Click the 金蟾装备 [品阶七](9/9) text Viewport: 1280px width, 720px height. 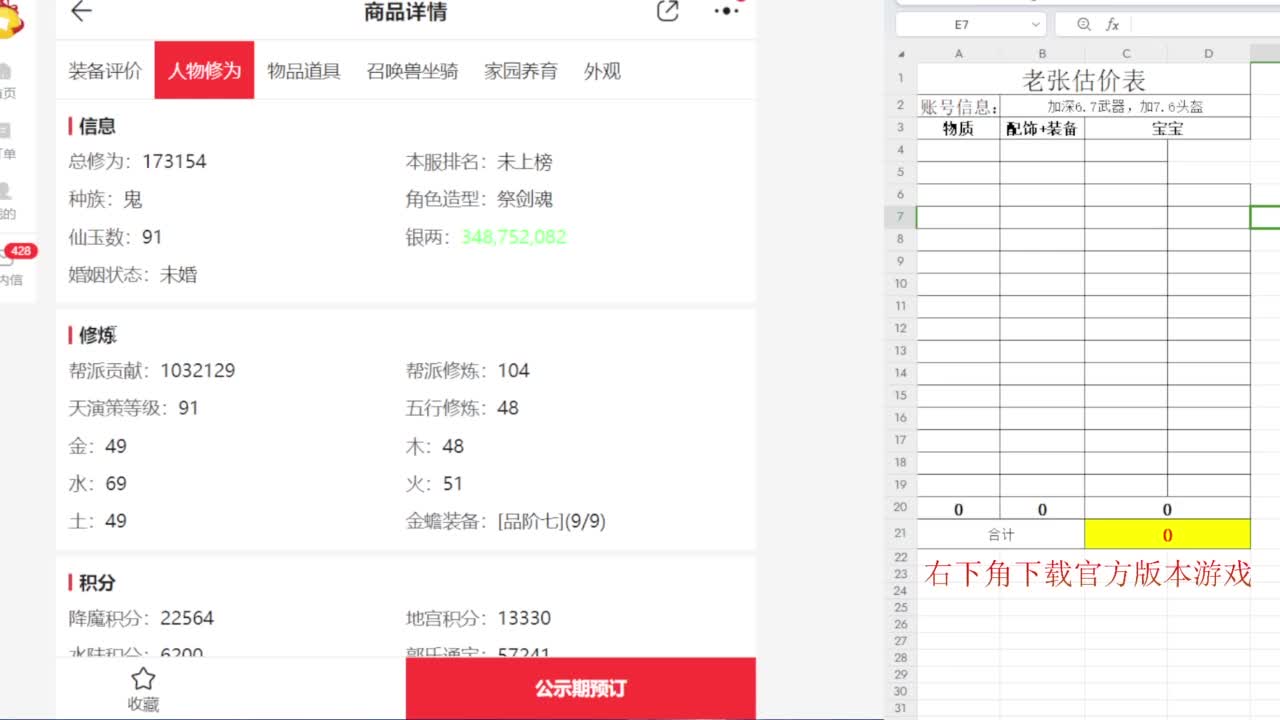click(505, 521)
